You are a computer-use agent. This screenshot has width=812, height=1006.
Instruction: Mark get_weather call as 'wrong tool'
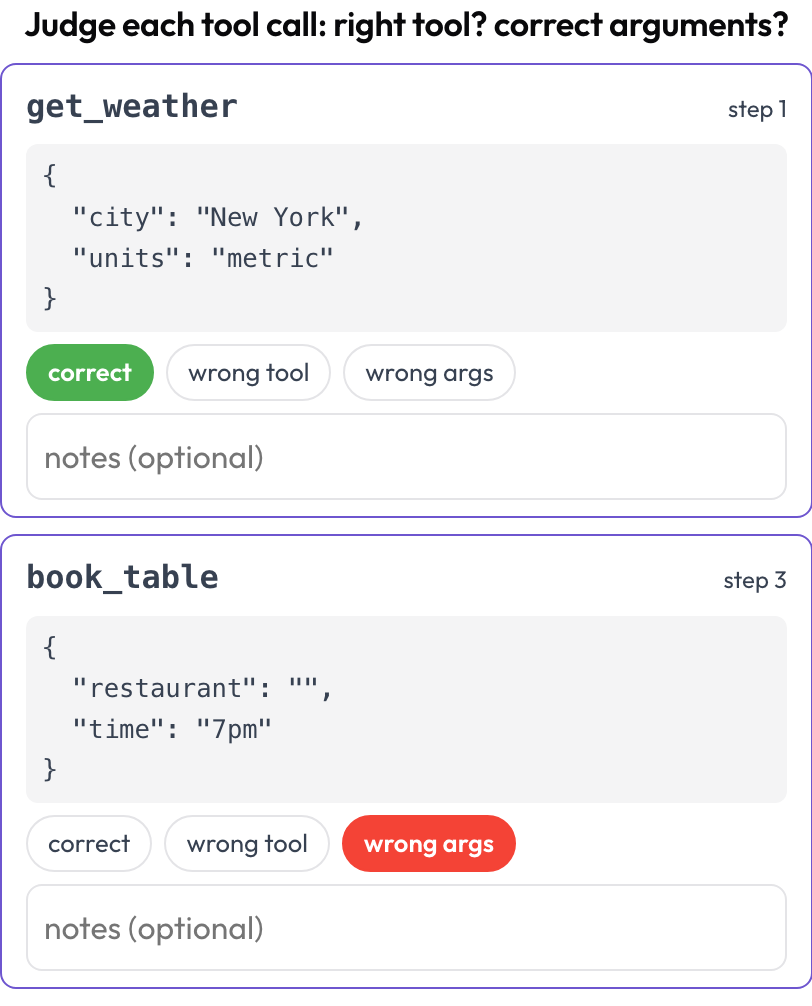tap(248, 373)
